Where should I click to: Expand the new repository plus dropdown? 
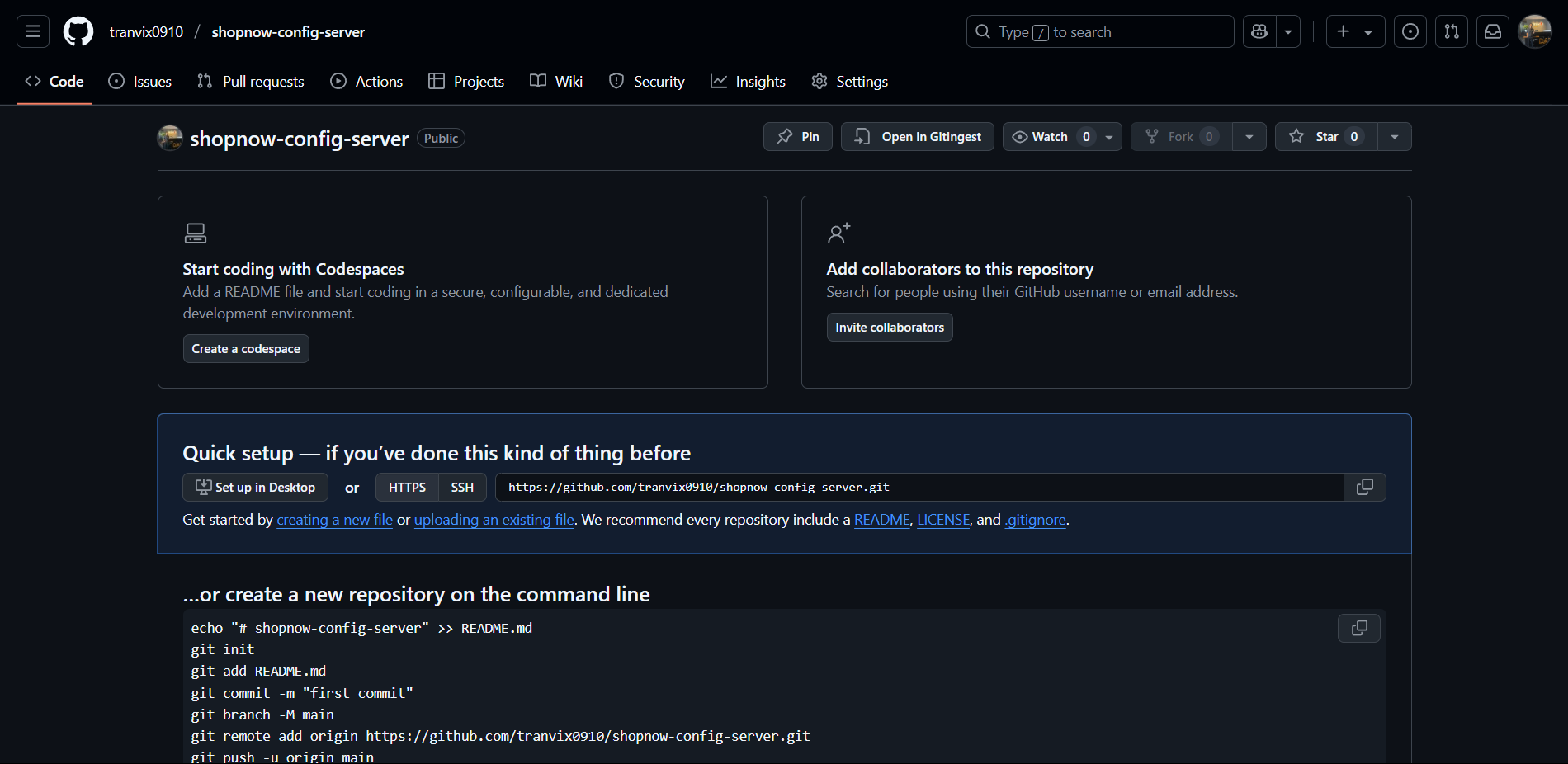pyautogui.click(x=1367, y=31)
